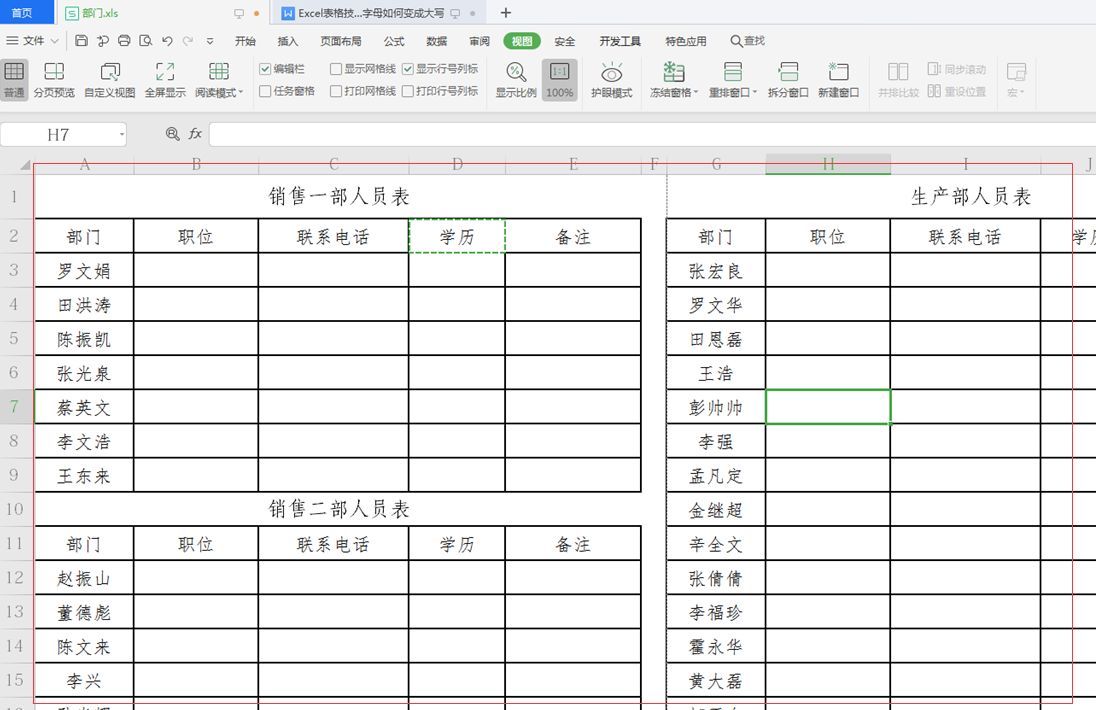Enable show gridlines (显示网格线) checkbox
Image resolution: width=1096 pixels, height=710 pixels.
336,69
